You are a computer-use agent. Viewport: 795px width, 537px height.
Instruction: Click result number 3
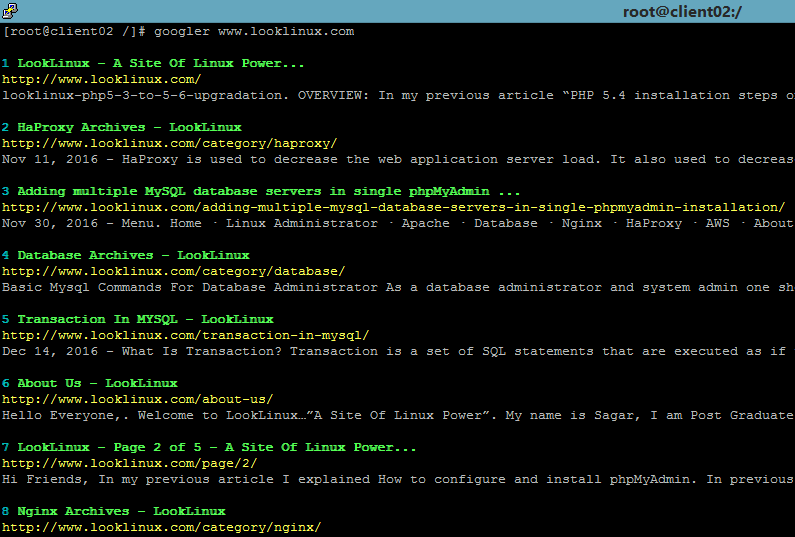pyautogui.click(x=6, y=191)
